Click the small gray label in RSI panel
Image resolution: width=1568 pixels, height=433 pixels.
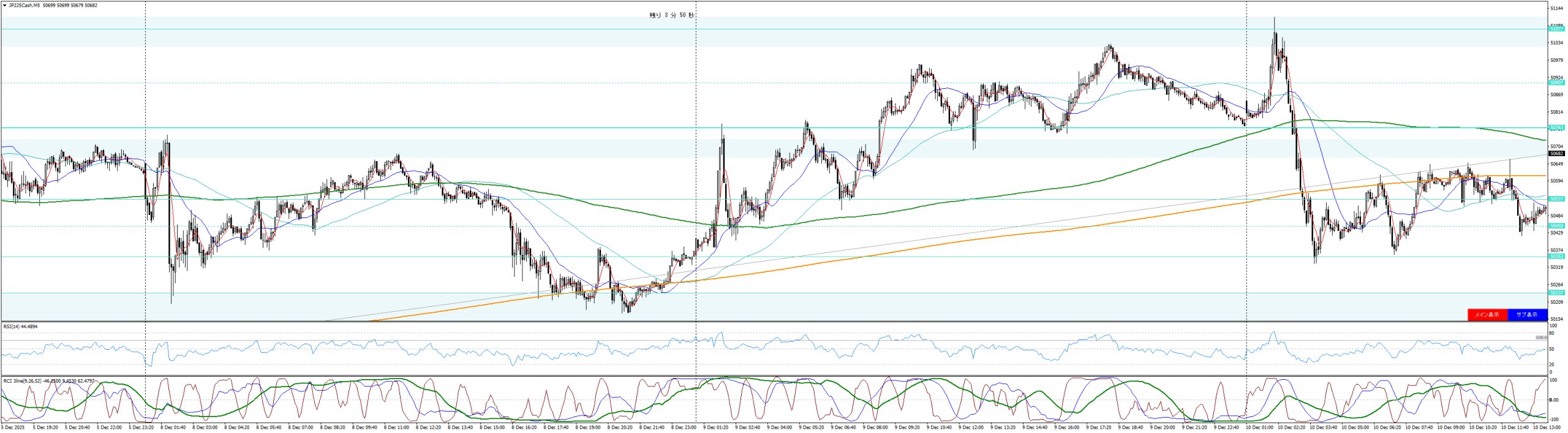tap(1541, 337)
